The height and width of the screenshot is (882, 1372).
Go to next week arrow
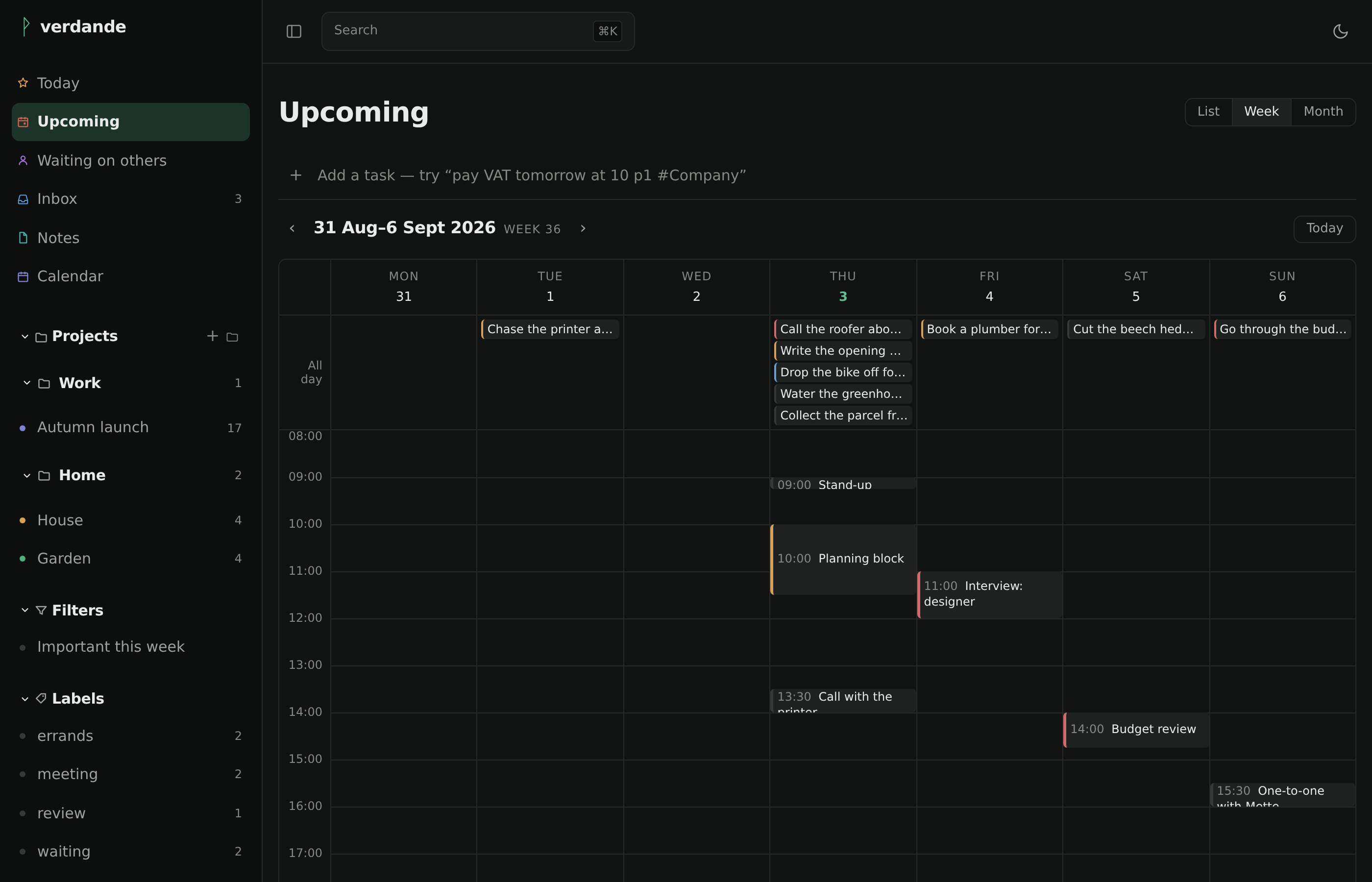tap(583, 228)
